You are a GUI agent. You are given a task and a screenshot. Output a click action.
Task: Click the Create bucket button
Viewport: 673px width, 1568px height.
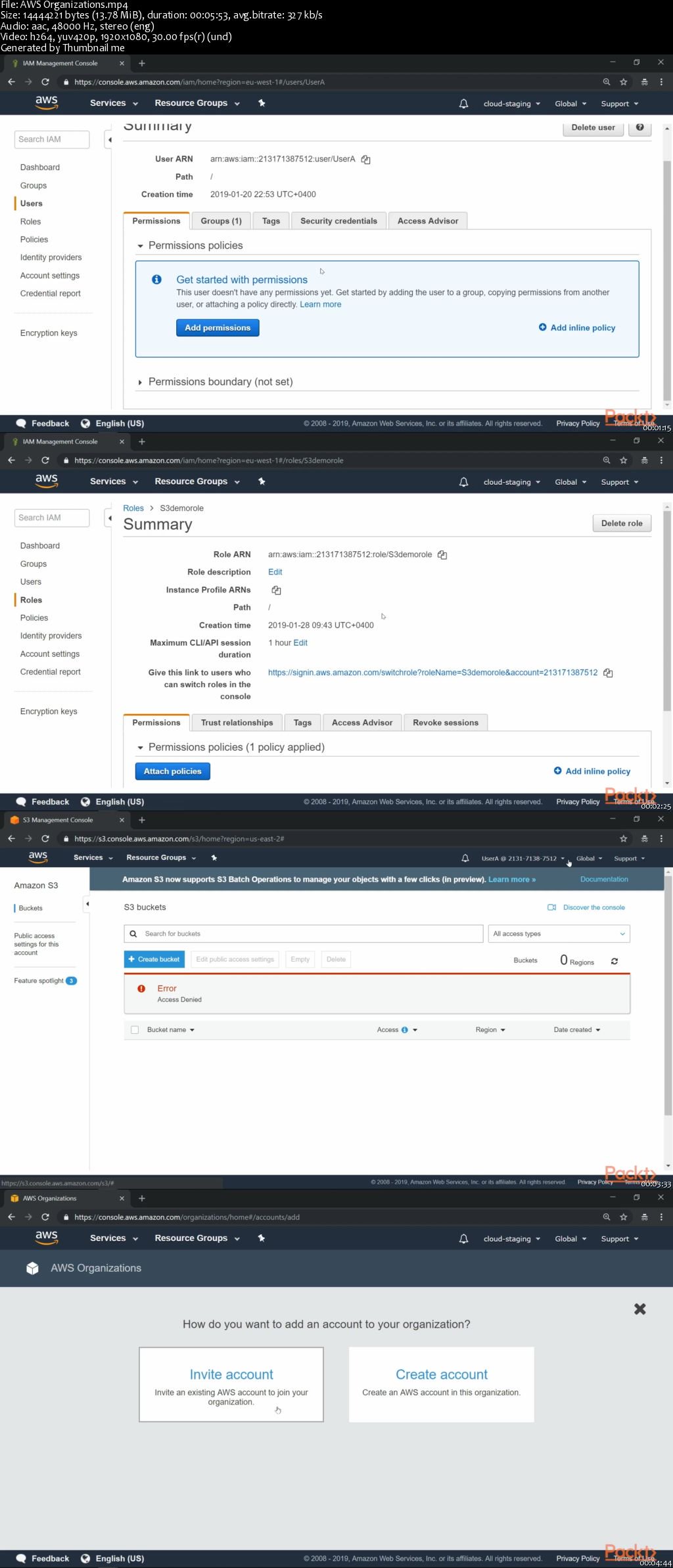(154, 960)
